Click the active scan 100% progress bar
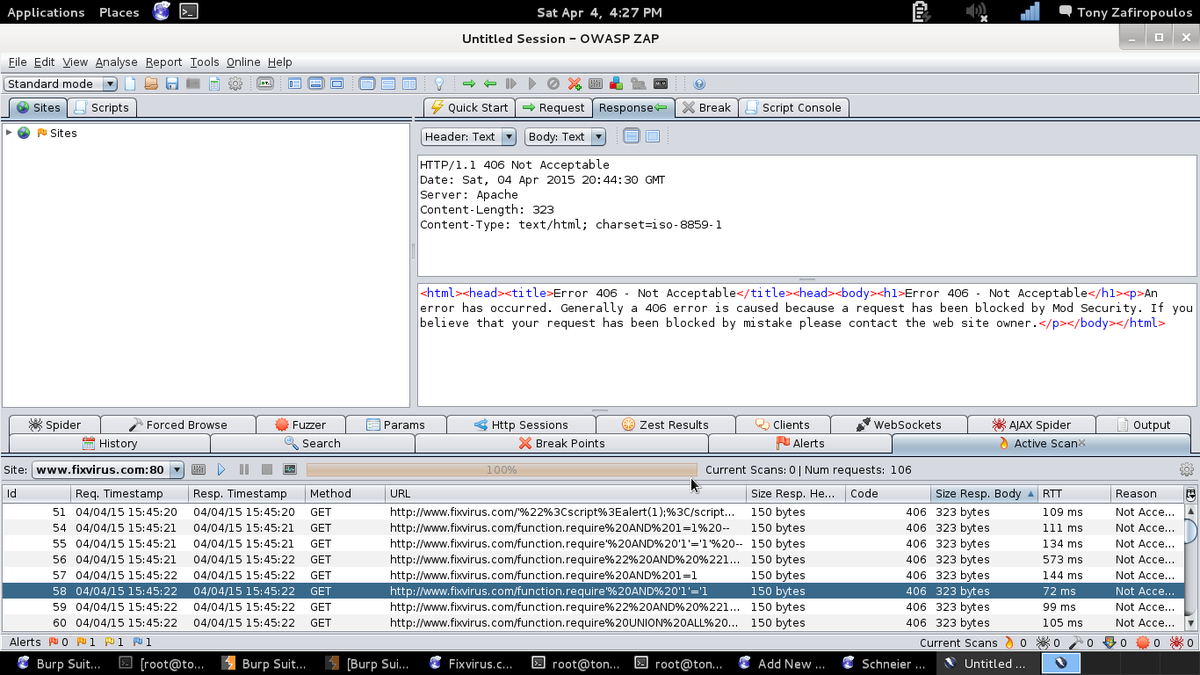The width and height of the screenshot is (1200, 675). coord(501,469)
